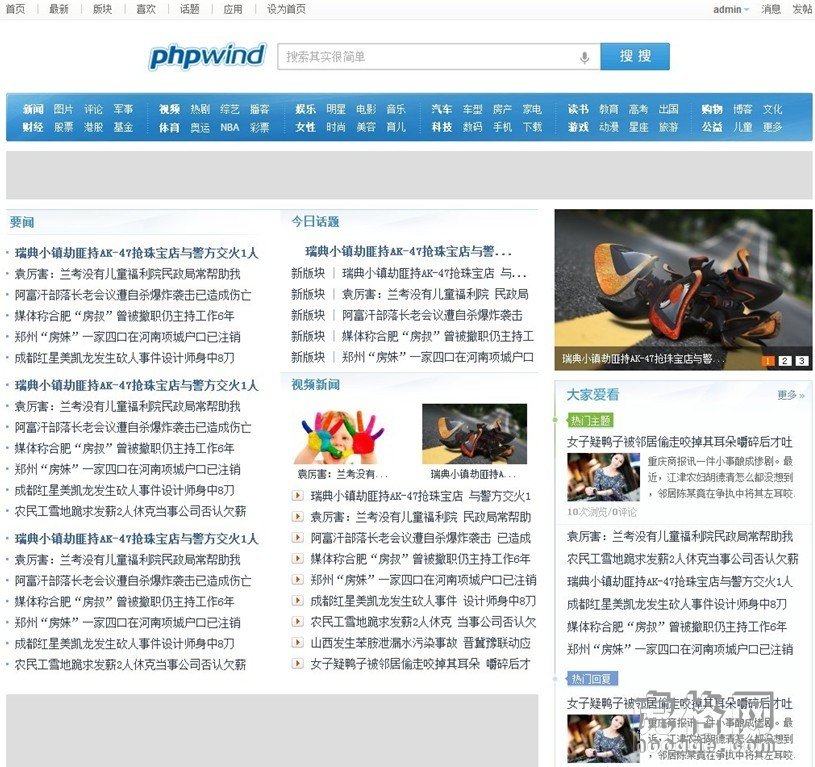Screen dimensions: 815x767
Task: Open the NBA category in the navigation
Action: coord(228,128)
